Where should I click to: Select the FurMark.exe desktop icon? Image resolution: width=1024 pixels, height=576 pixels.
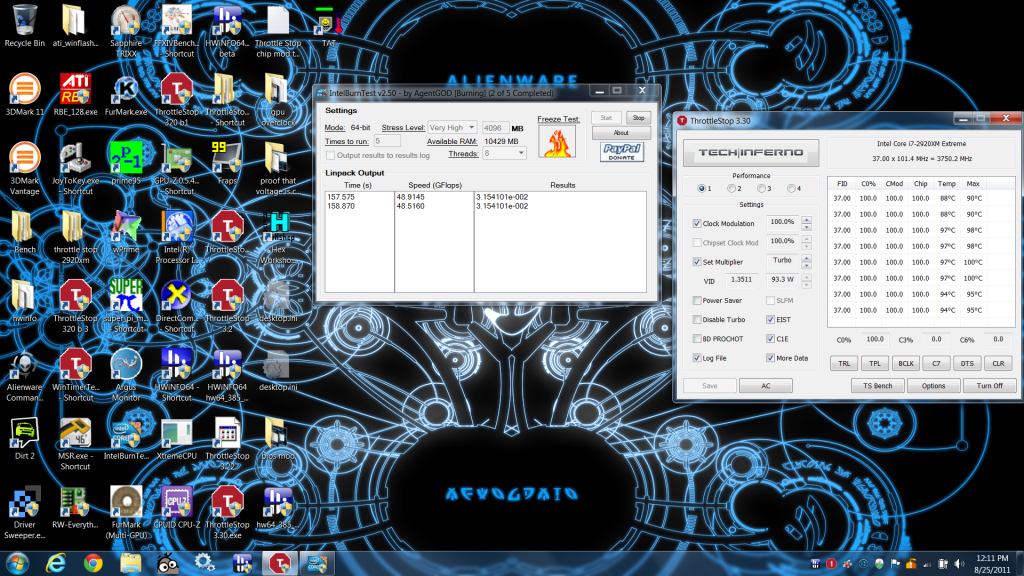click(x=126, y=95)
